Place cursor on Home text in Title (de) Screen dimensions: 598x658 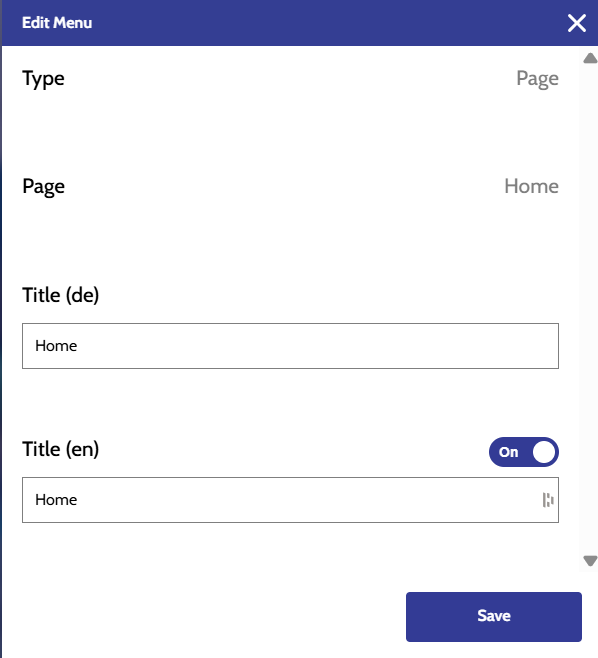(56, 346)
